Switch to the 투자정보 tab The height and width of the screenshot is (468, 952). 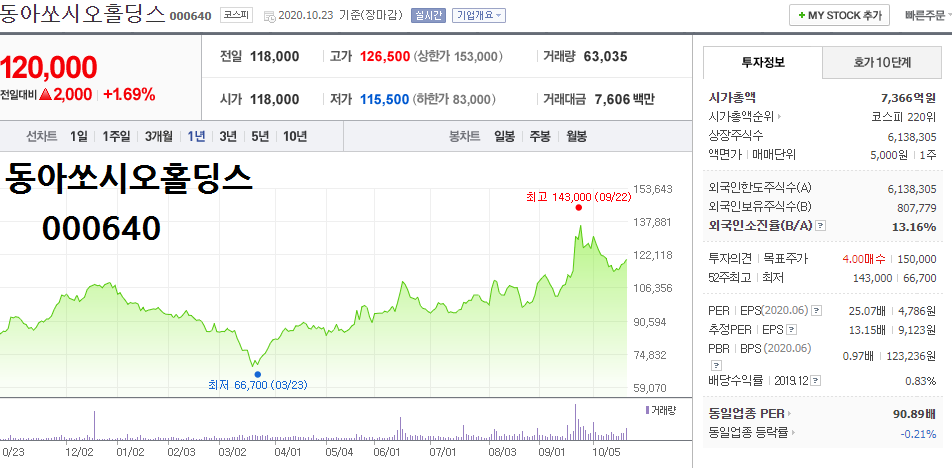coord(763,62)
